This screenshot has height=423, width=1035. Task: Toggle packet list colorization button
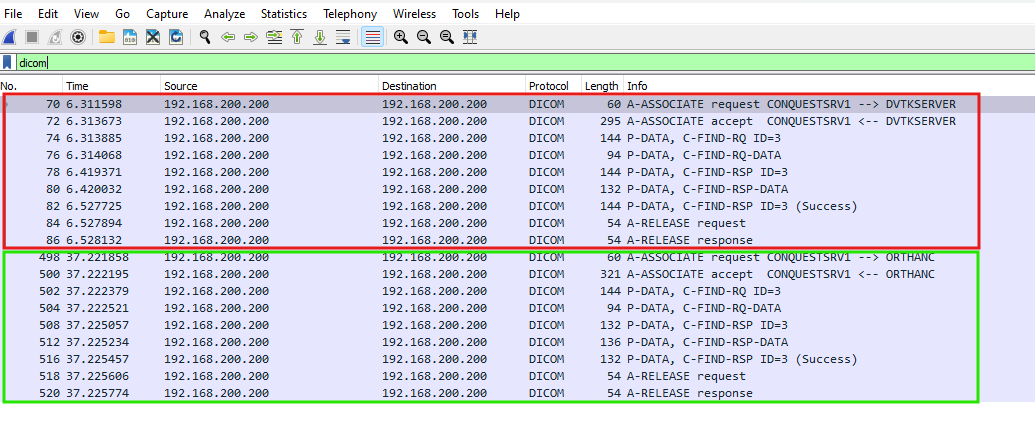click(373, 37)
